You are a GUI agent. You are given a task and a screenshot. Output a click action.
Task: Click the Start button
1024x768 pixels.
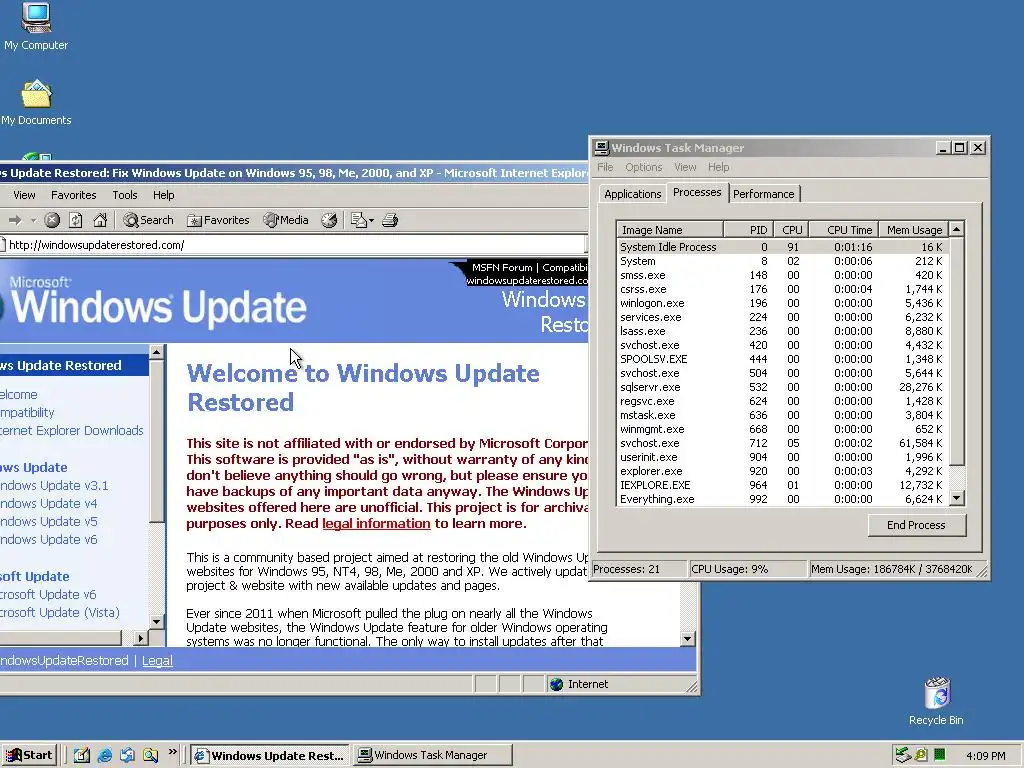(x=29, y=756)
